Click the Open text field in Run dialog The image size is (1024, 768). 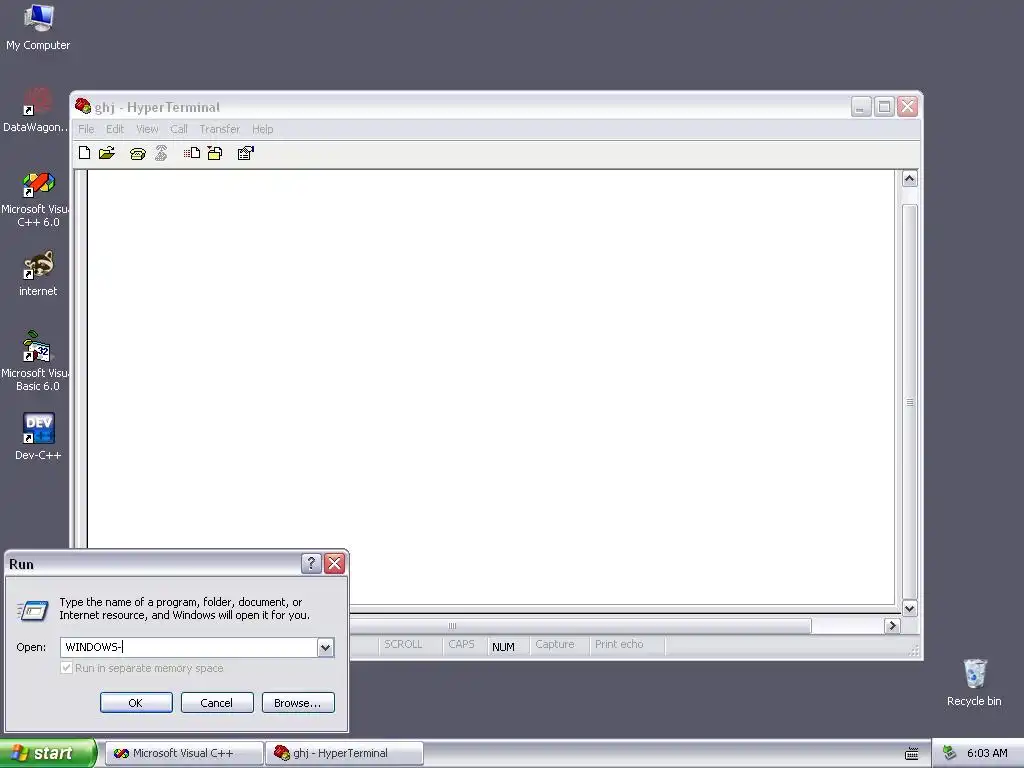tap(189, 647)
